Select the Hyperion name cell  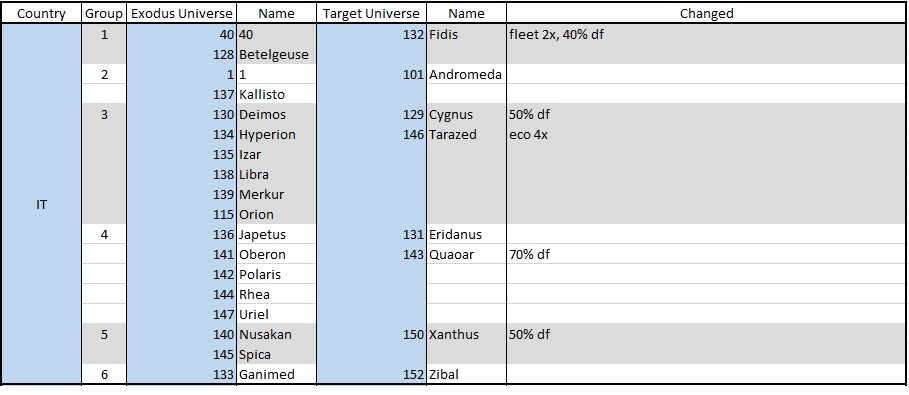point(276,134)
